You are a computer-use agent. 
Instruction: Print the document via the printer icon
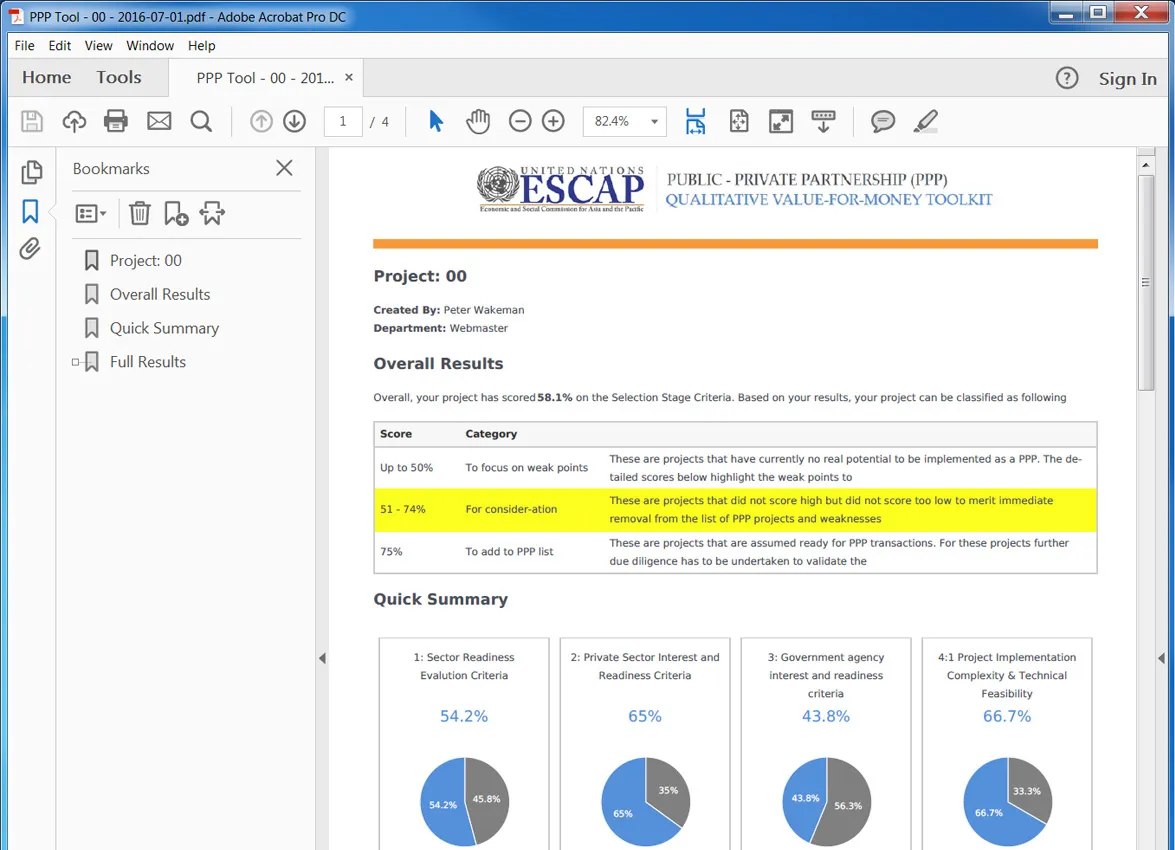tap(115, 121)
